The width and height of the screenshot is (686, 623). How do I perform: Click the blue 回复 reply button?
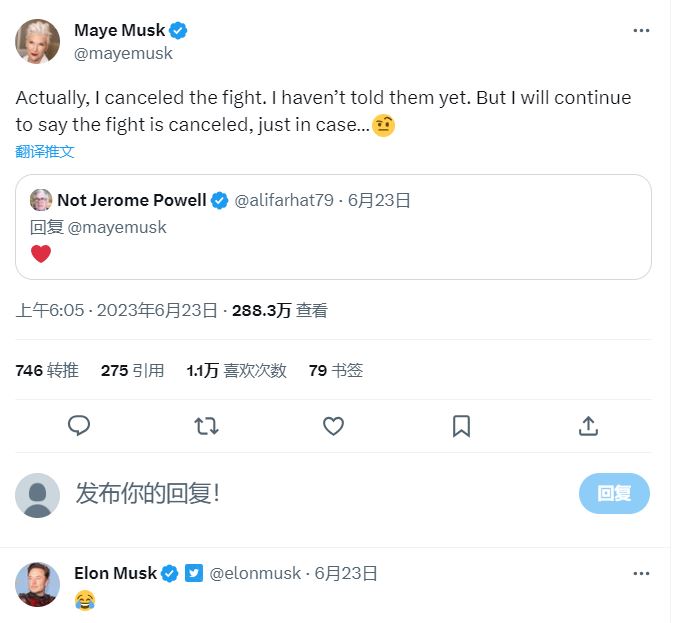tap(614, 493)
